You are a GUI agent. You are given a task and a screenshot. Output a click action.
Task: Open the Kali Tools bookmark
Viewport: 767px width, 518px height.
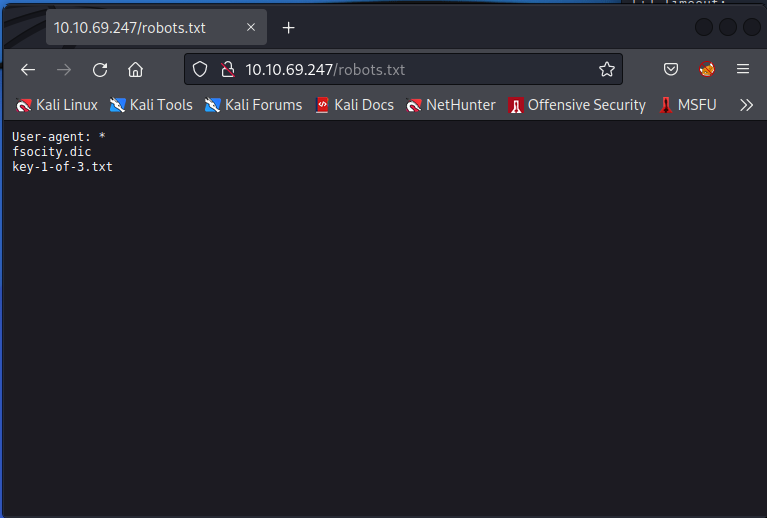click(151, 104)
